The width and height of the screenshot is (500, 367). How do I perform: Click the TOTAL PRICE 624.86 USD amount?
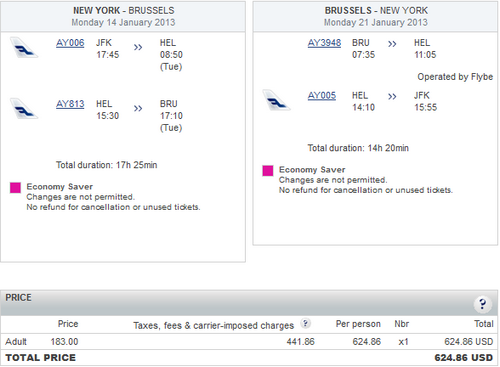coord(463,358)
